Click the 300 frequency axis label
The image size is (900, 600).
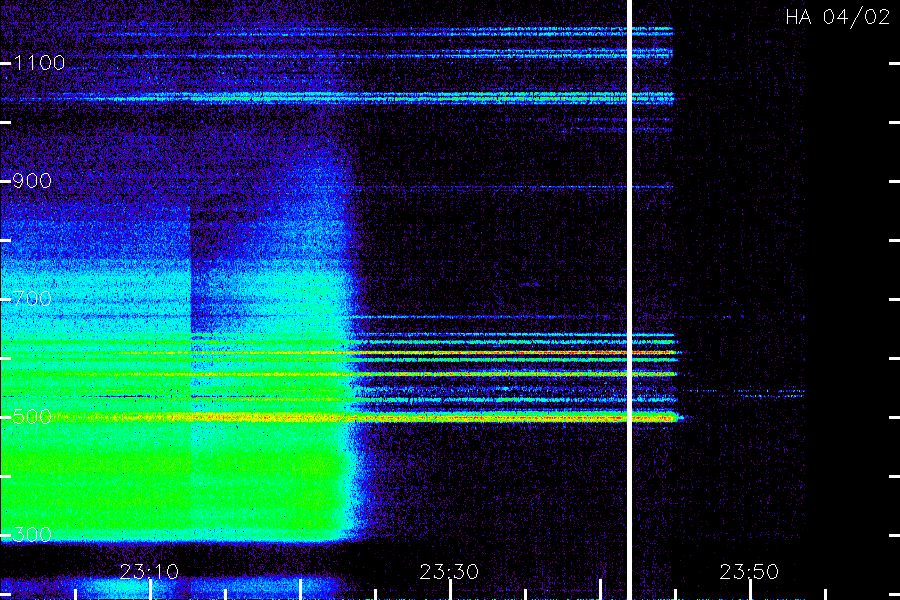[x=32, y=535]
